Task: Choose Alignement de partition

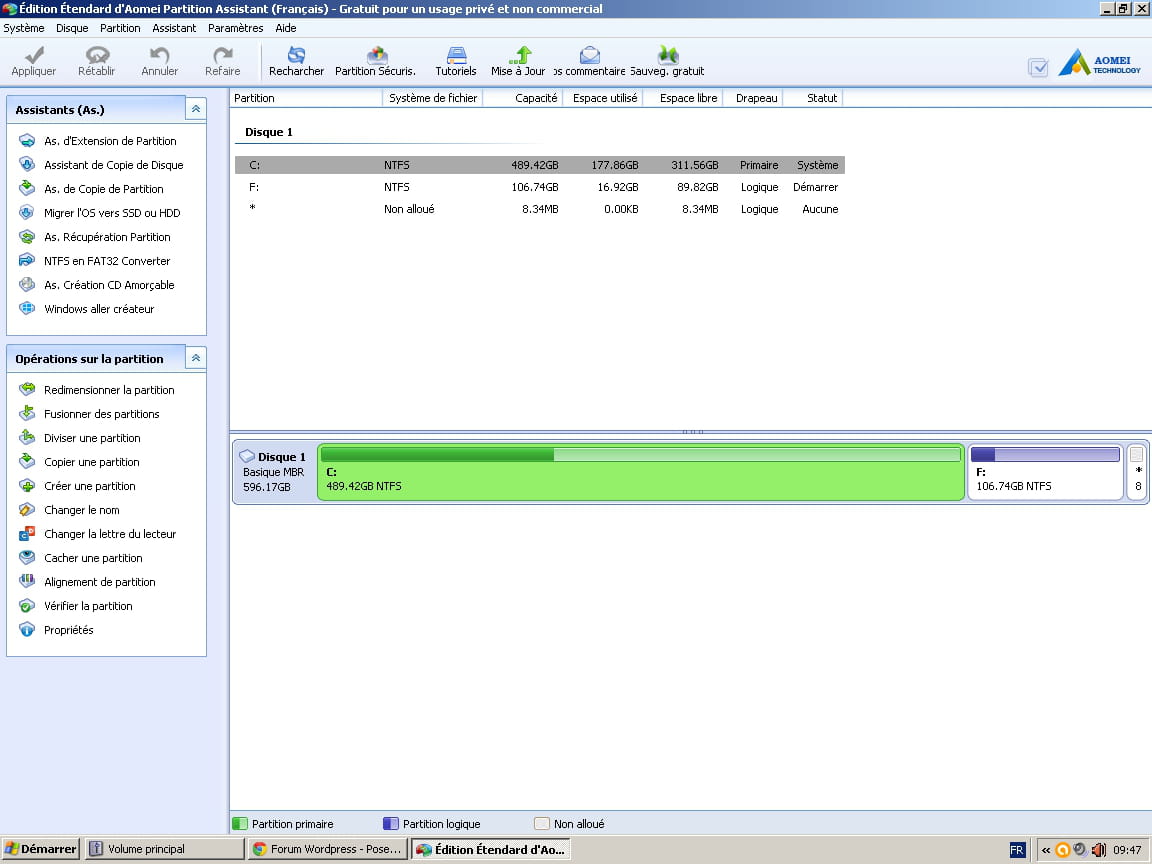Action: [x=100, y=582]
